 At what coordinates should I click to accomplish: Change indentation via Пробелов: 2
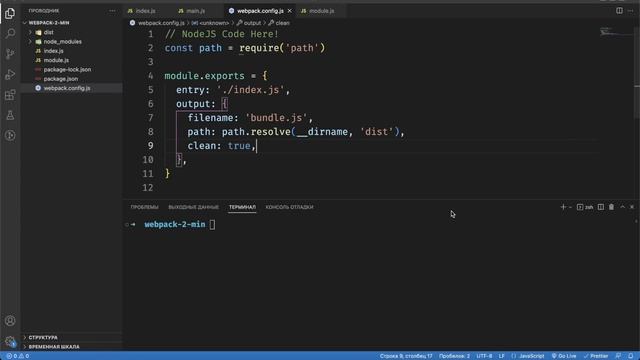click(454, 356)
